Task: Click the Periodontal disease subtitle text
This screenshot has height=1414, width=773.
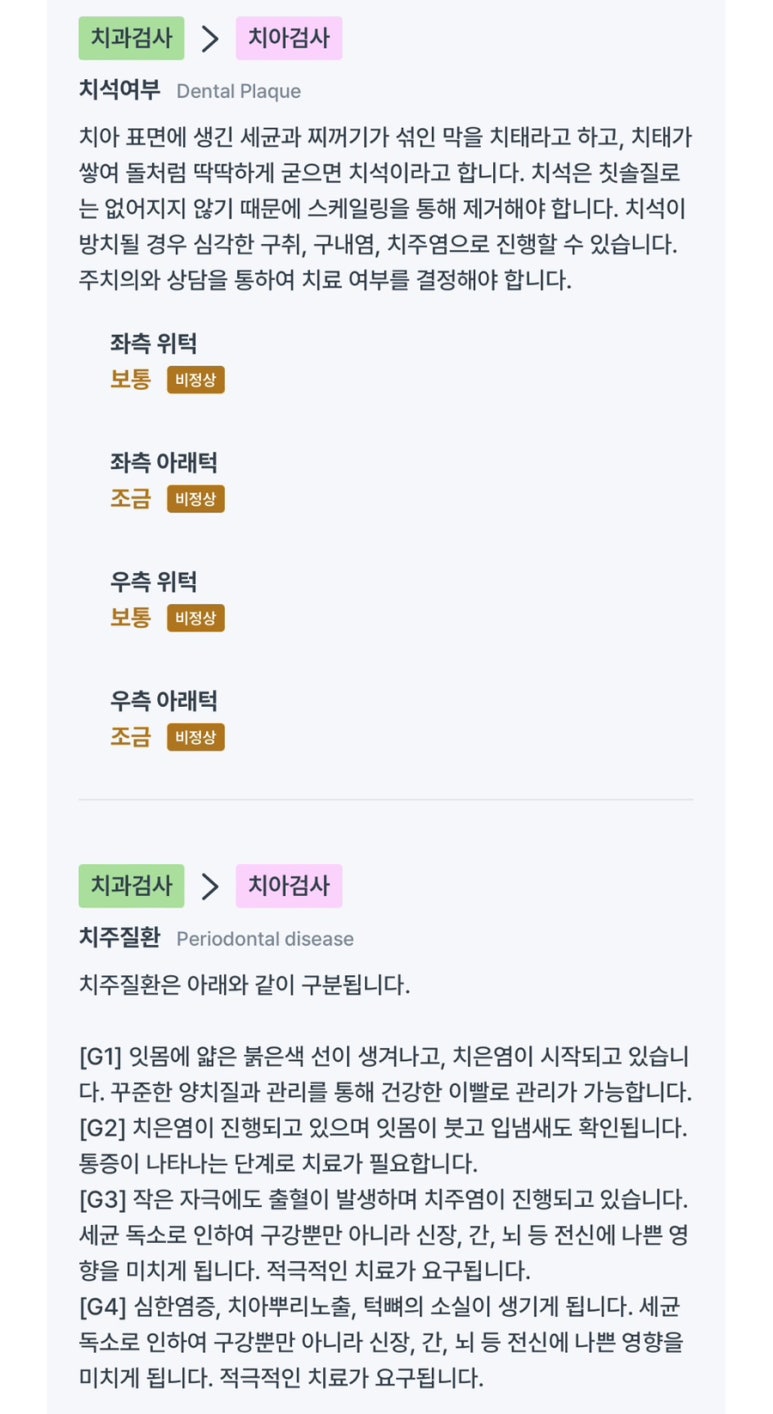Action: pos(265,939)
